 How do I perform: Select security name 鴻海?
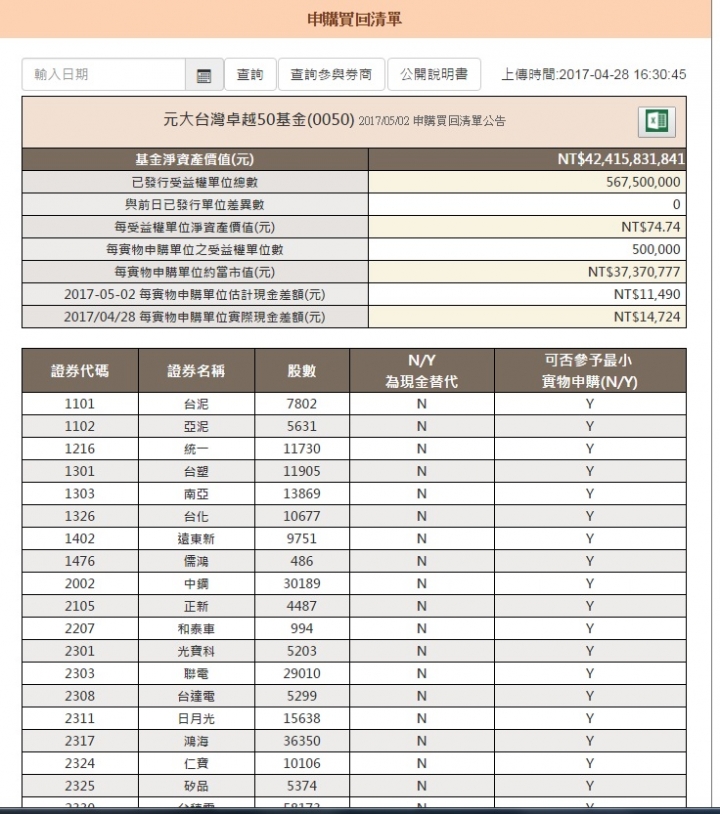196,741
